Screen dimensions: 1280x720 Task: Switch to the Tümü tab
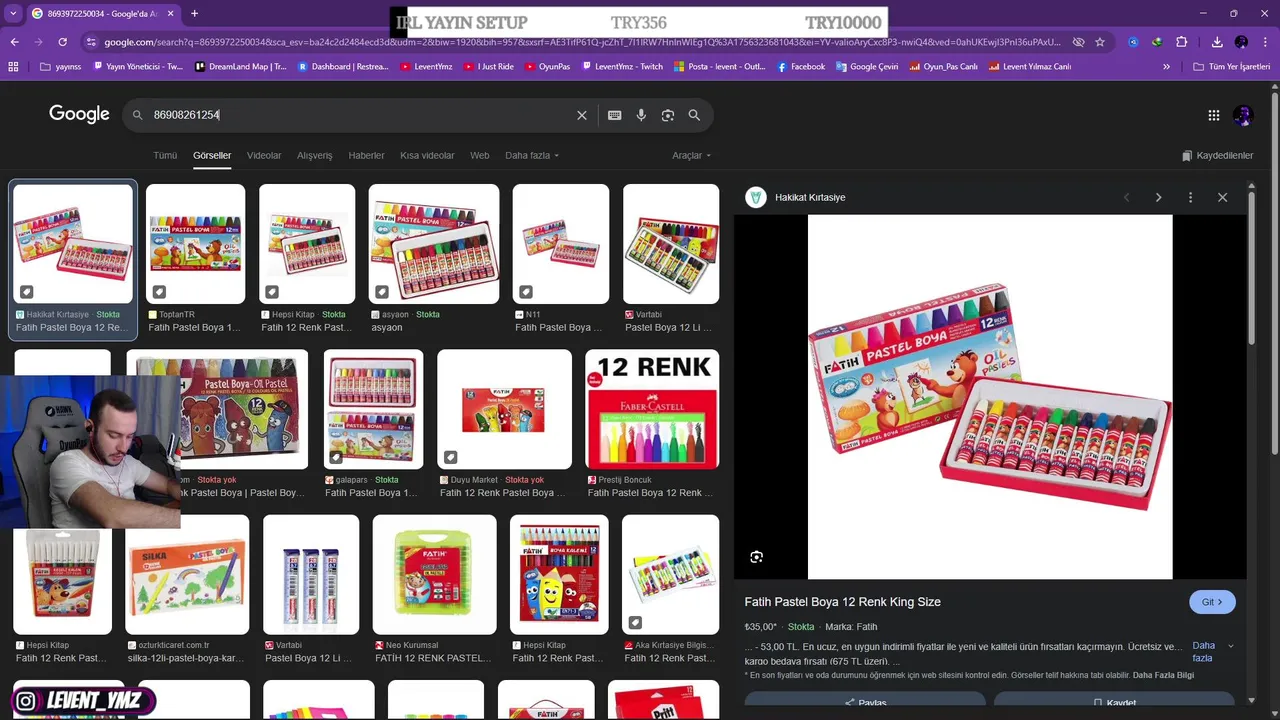[x=165, y=155]
